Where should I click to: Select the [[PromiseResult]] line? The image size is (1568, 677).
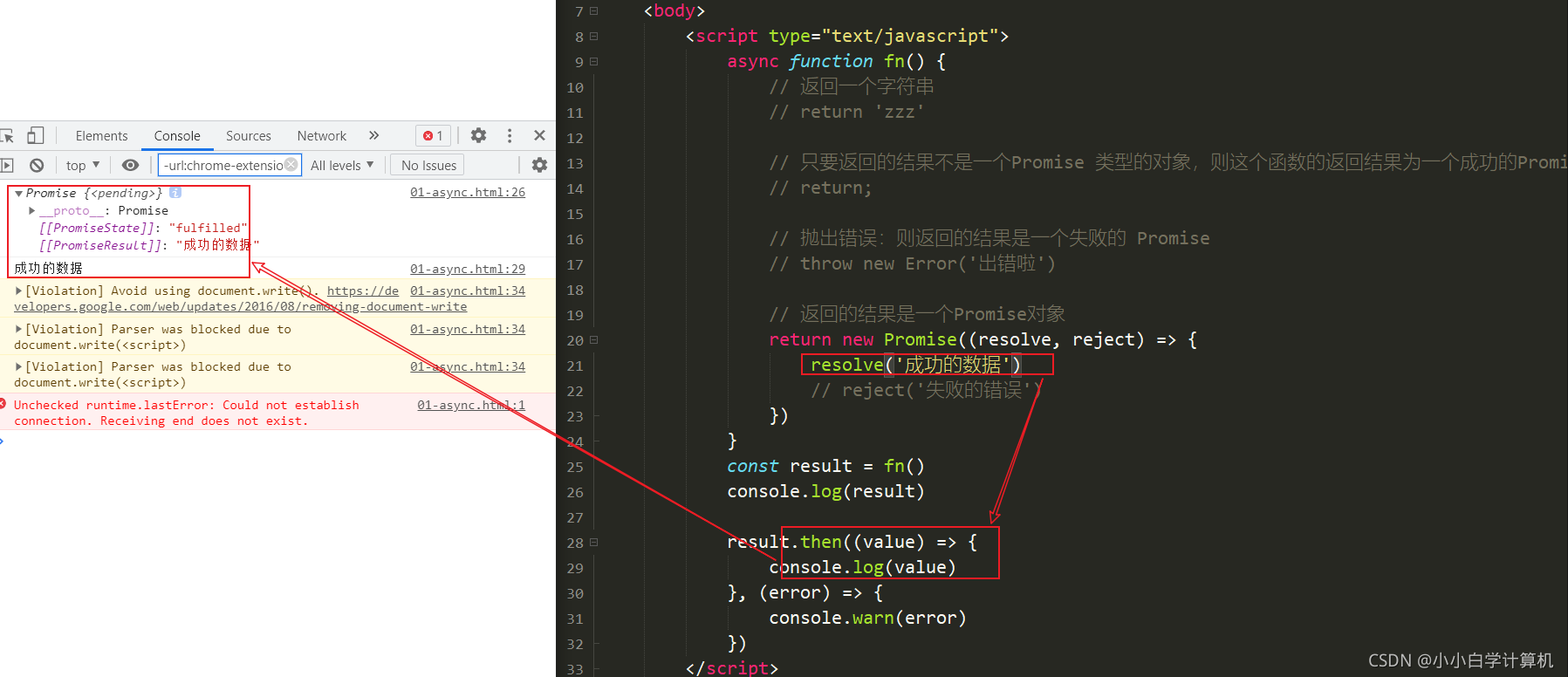148,245
